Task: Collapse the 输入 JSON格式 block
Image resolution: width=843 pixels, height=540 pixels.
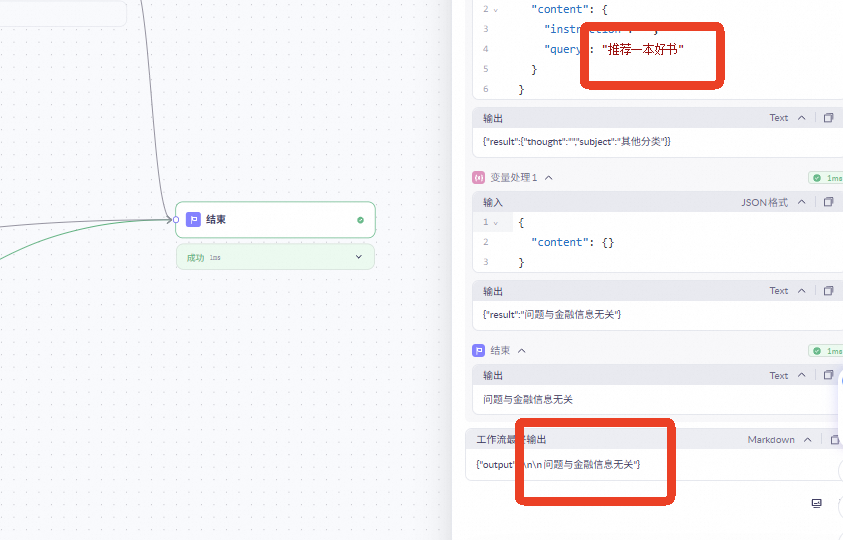Action: [802, 202]
